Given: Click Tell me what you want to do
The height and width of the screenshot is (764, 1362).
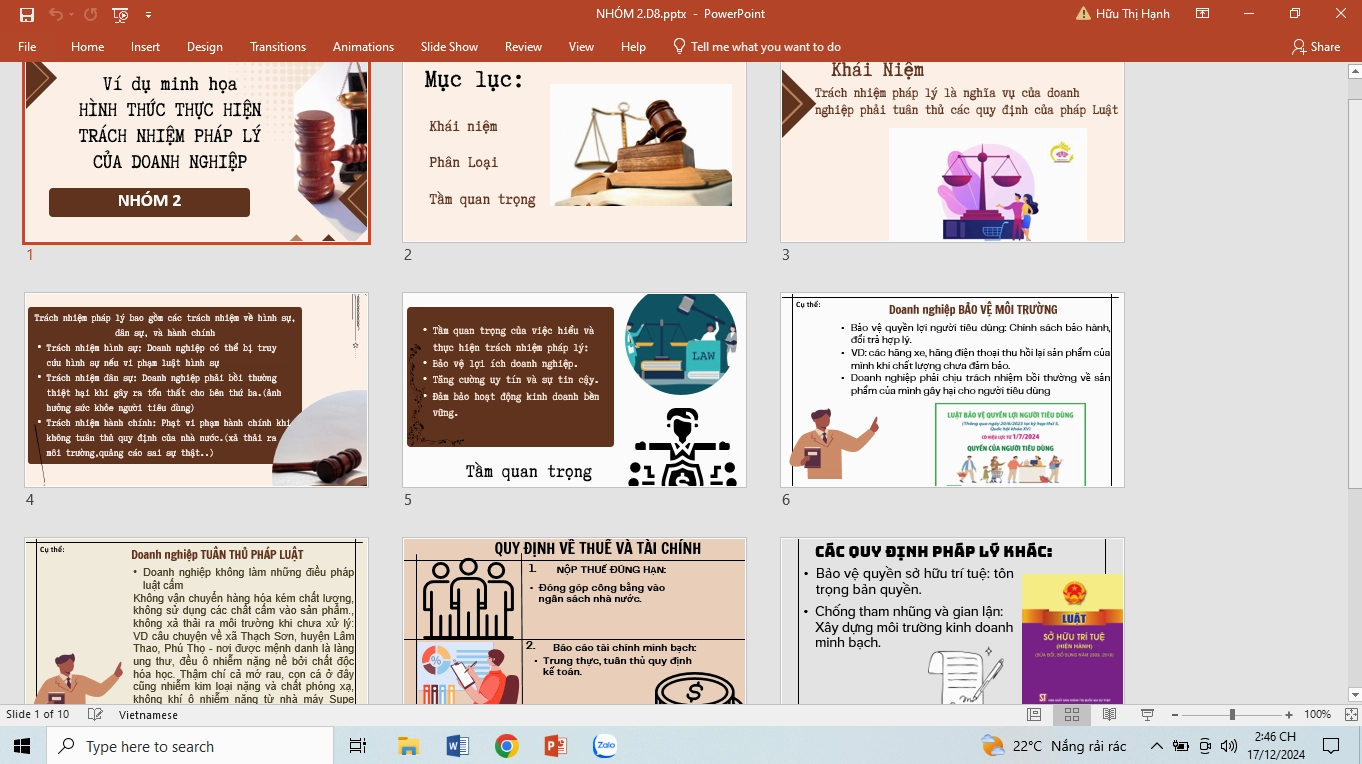Looking at the screenshot, I should [756, 47].
